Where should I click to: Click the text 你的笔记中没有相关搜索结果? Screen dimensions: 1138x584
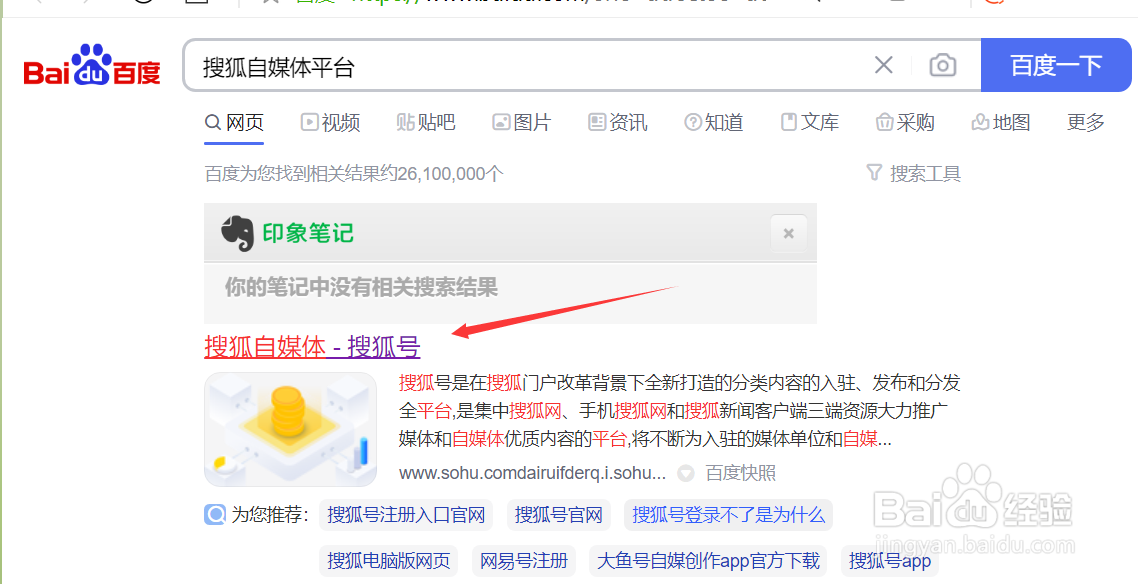[361, 287]
